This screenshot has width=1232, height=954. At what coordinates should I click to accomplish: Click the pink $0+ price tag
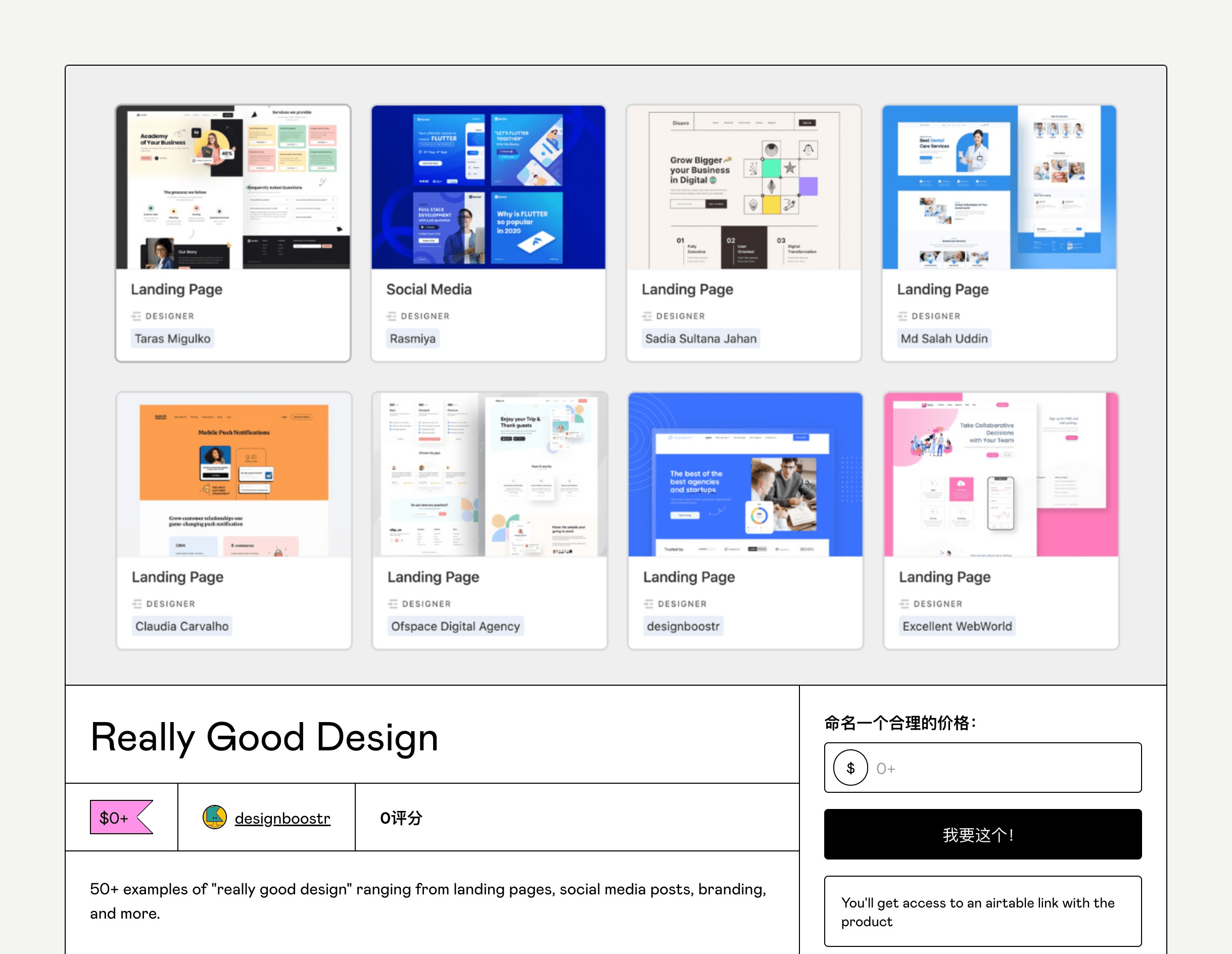[x=121, y=817]
